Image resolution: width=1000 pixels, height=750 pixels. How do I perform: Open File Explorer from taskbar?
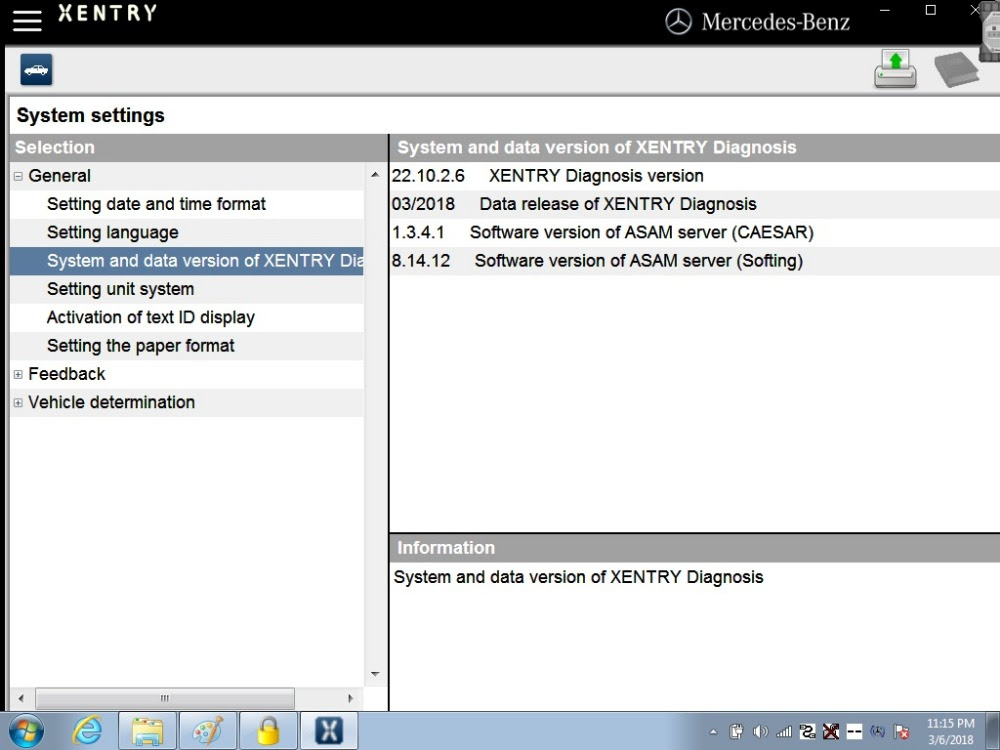point(147,731)
